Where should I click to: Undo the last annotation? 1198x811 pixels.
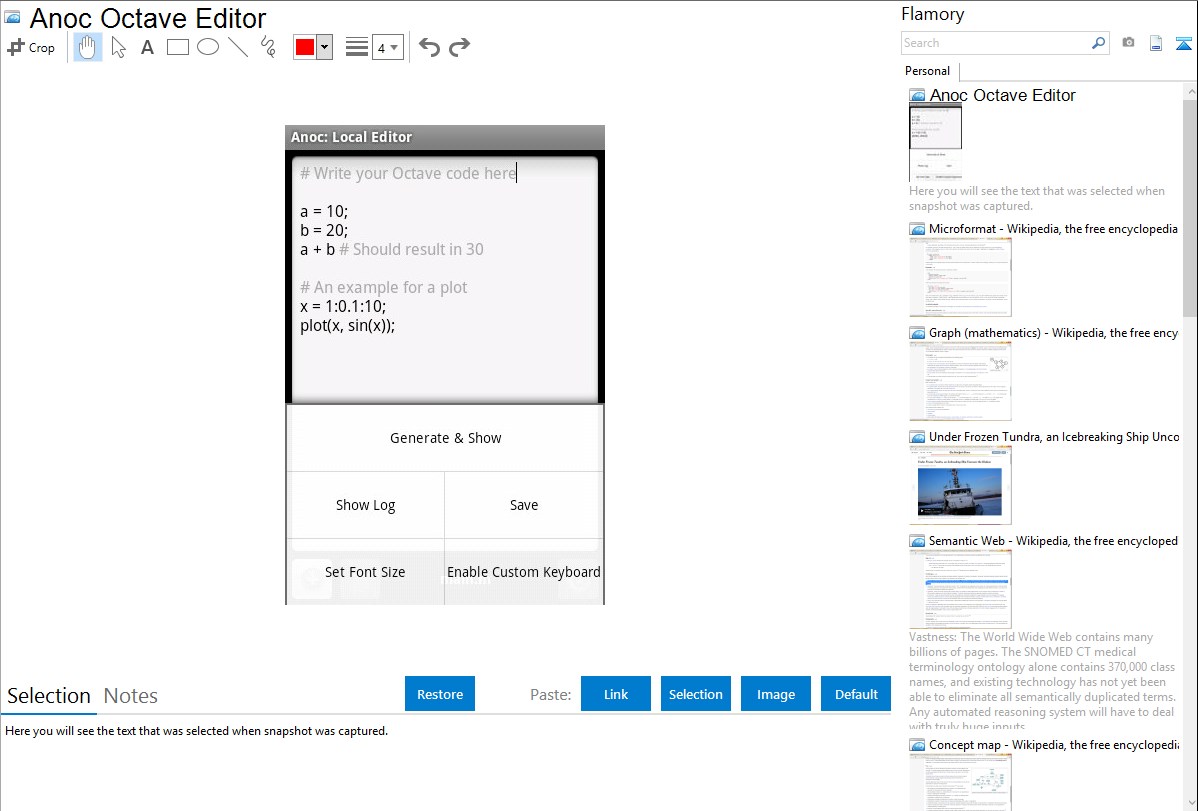click(429, 47)
